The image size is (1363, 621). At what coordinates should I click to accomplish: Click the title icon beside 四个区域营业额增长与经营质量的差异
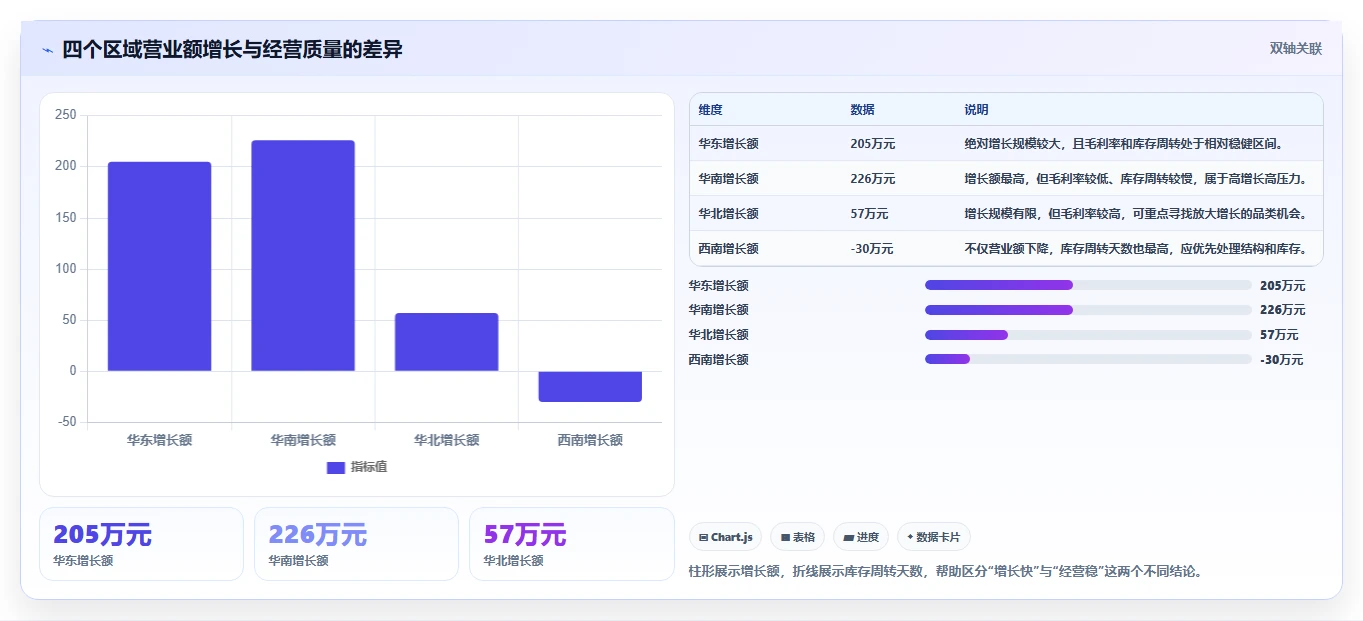tap(47, 50)
